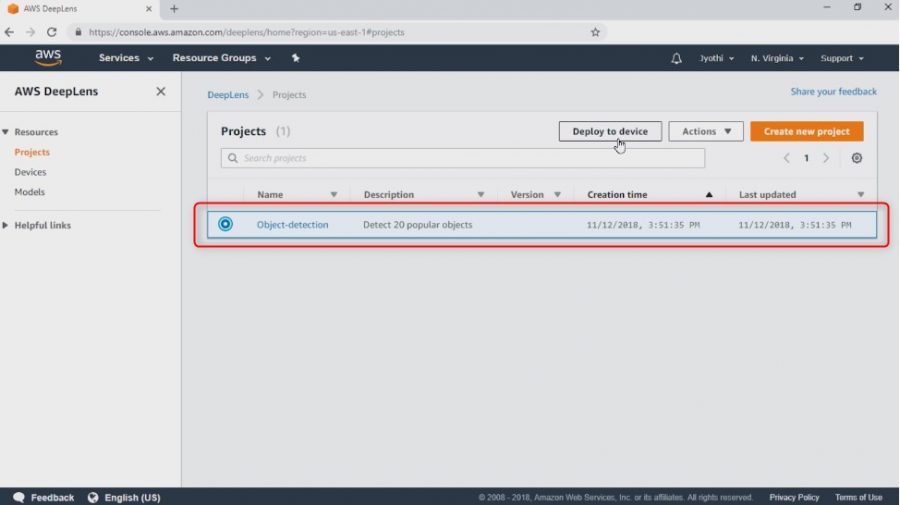This screenshot has width=900, height=505.
Task: Open the Privacy Policy link
Action: (x=794, y=497)
